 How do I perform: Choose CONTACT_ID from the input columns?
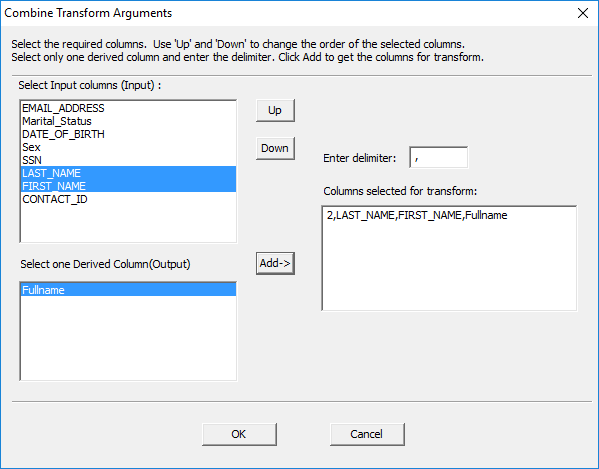pyautogui.click(x=128, y=199)
